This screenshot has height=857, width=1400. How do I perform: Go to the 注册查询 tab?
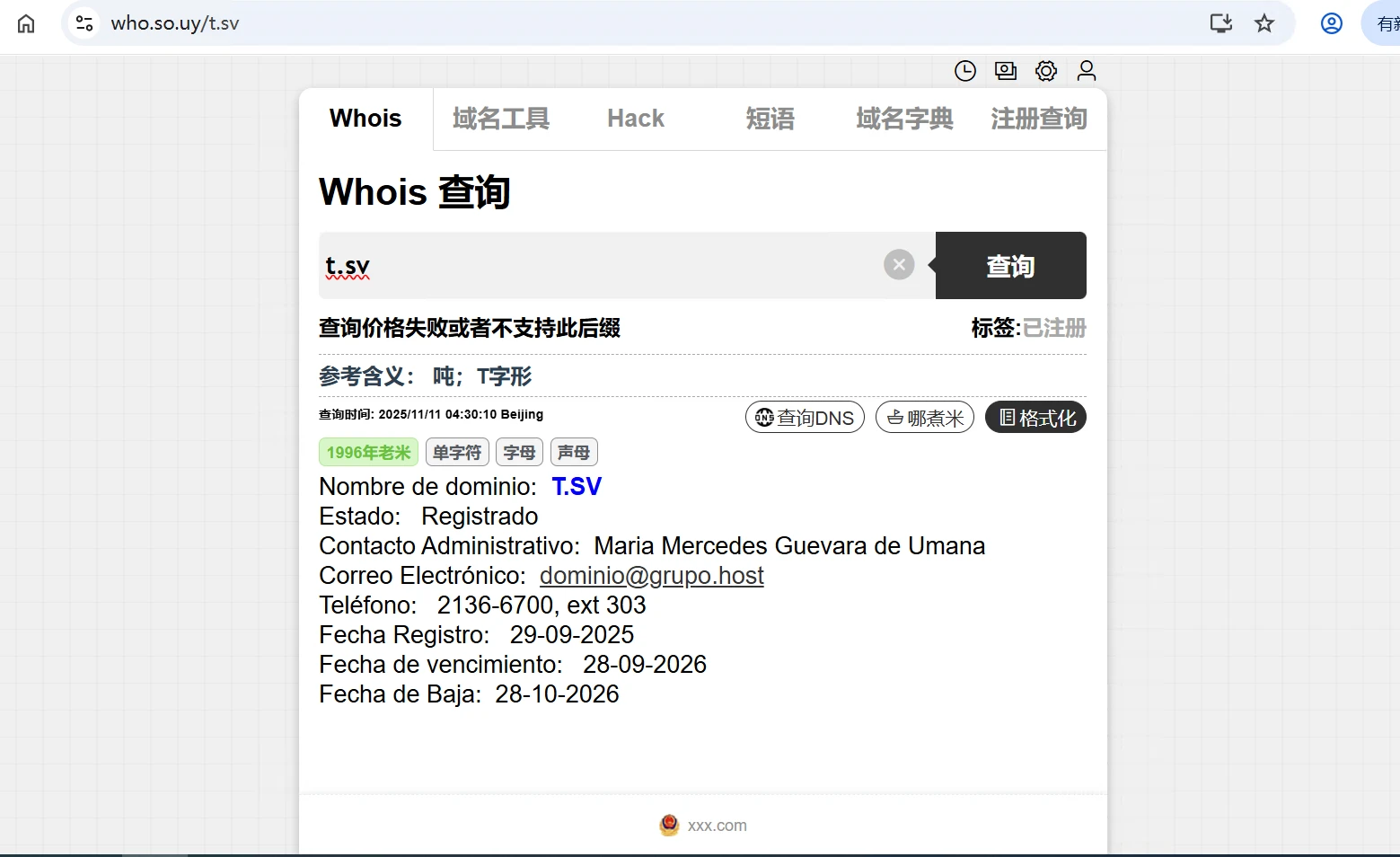coord(1039,119)
